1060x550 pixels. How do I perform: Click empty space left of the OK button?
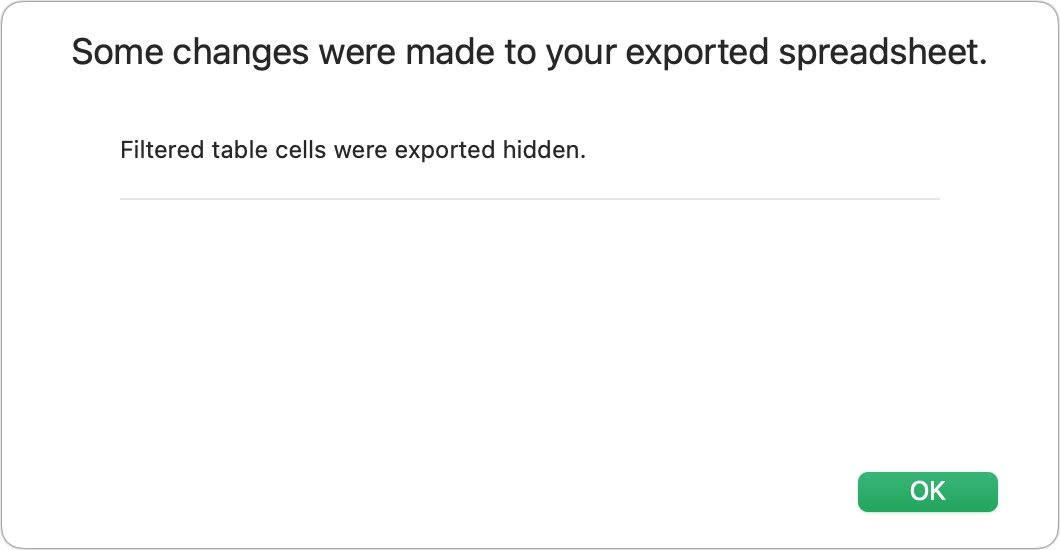[600, 491]
